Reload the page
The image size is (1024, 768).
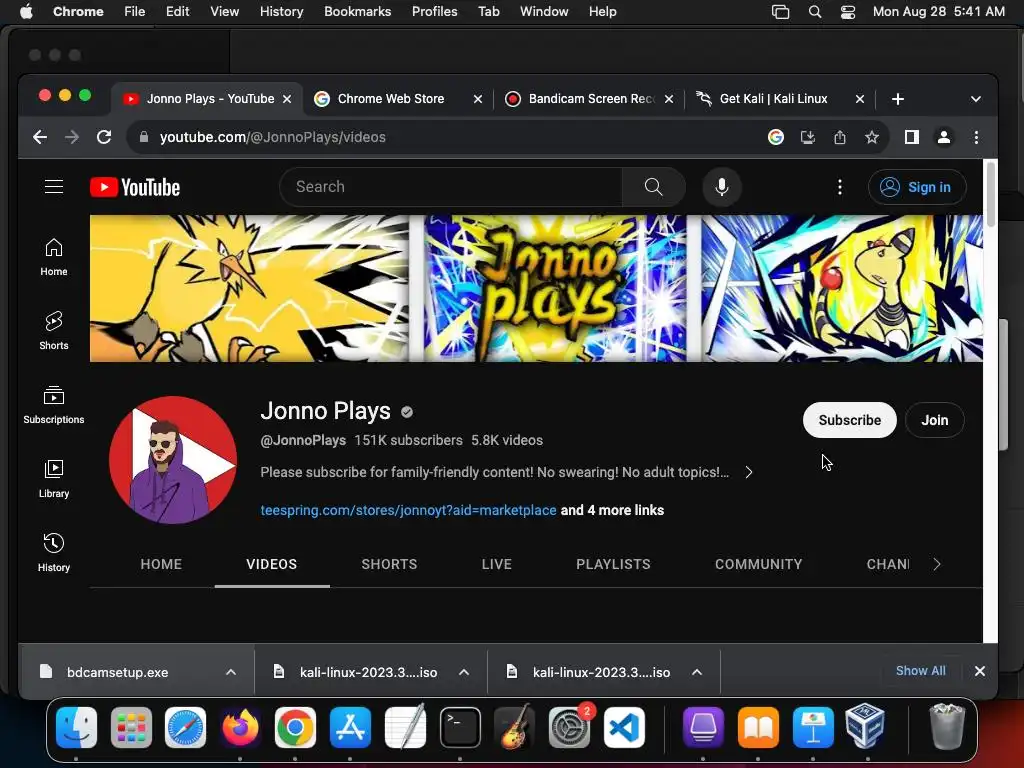(104, 137)
